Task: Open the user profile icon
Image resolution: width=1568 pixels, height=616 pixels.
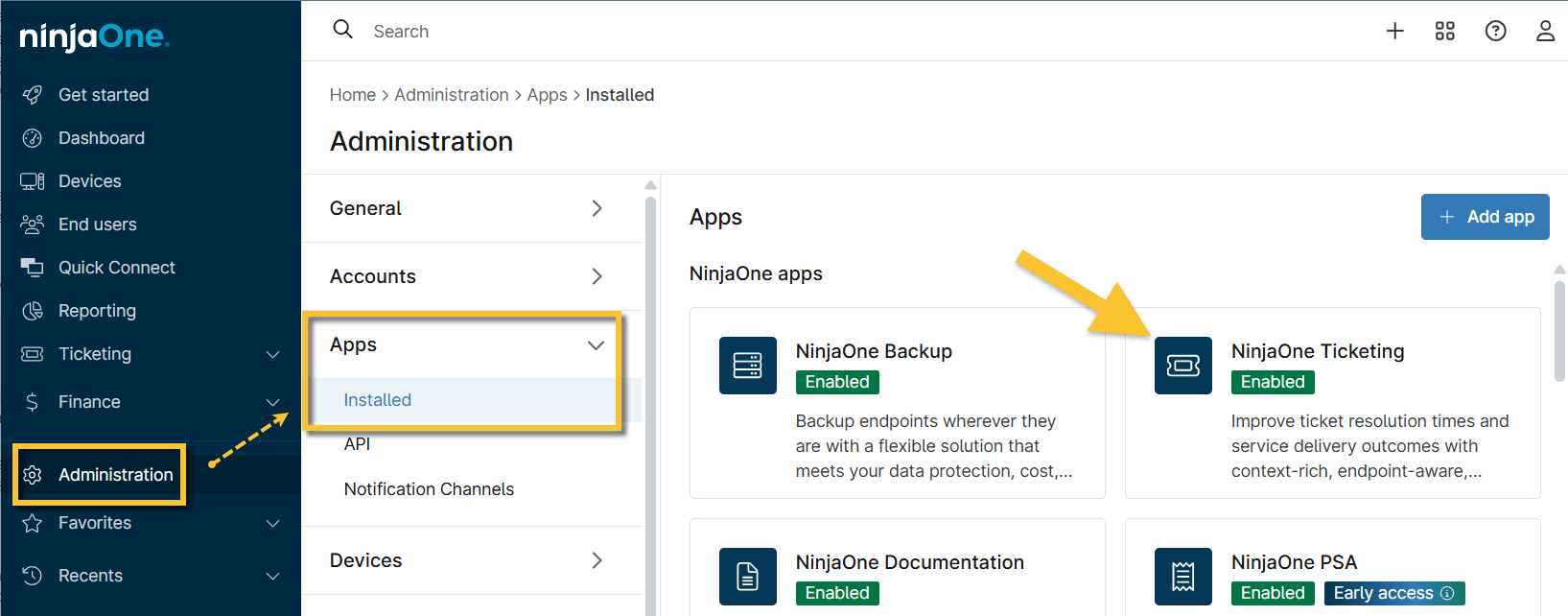Action: point(1545,31)
